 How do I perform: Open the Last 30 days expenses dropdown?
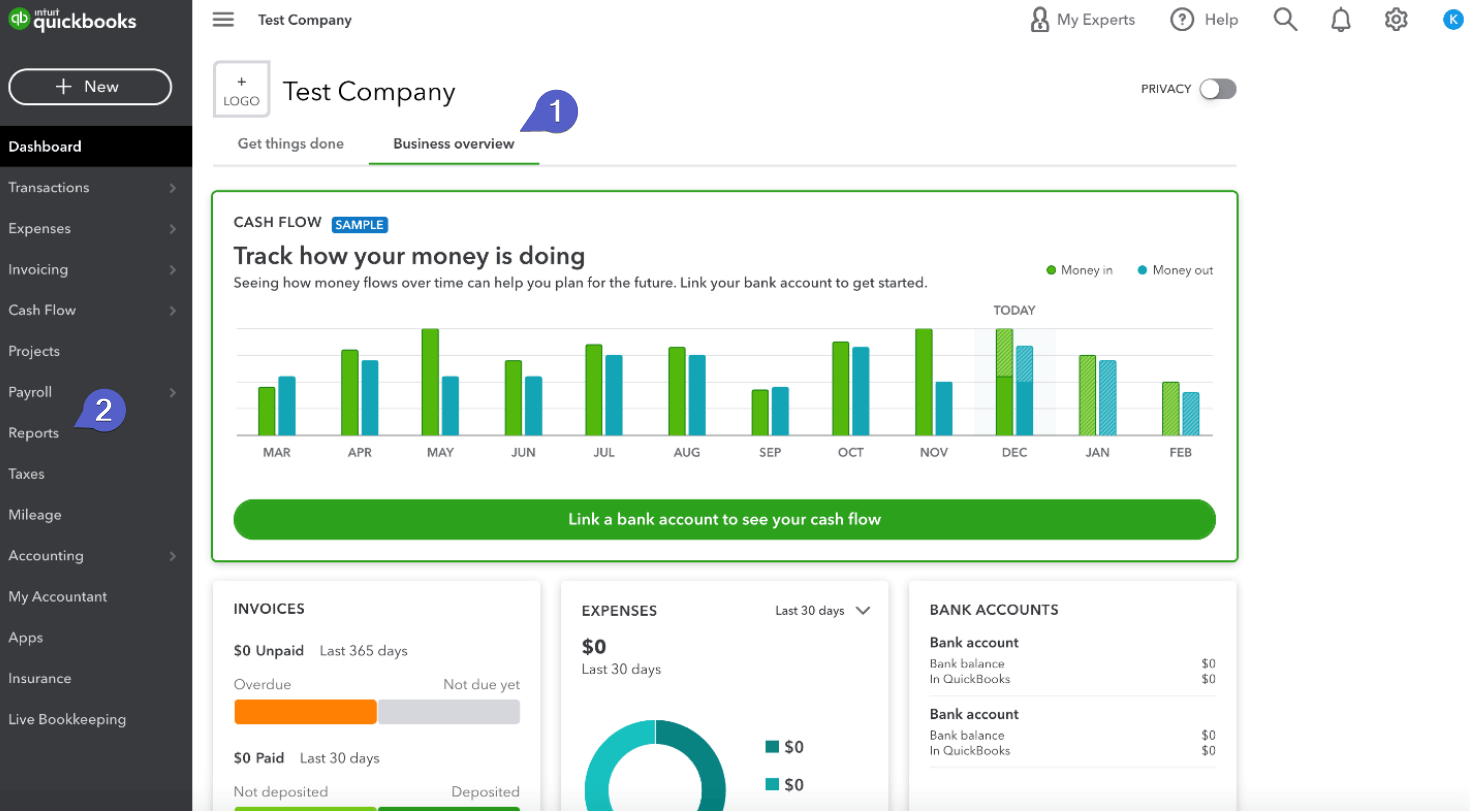tap(823, 610)
